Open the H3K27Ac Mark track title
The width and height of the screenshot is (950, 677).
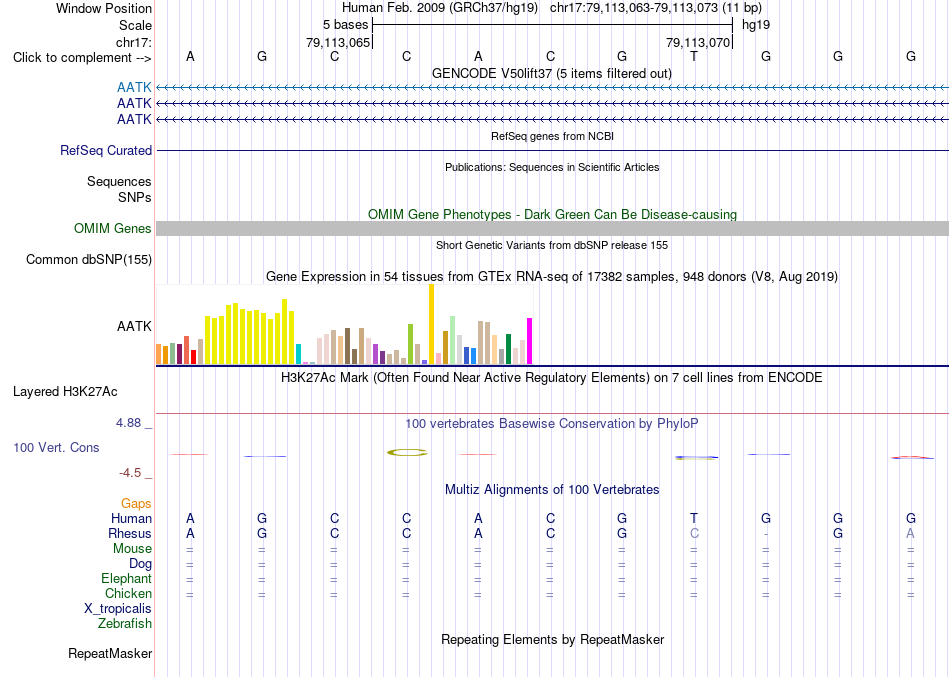pyautogui.click(x=552, y=378)
